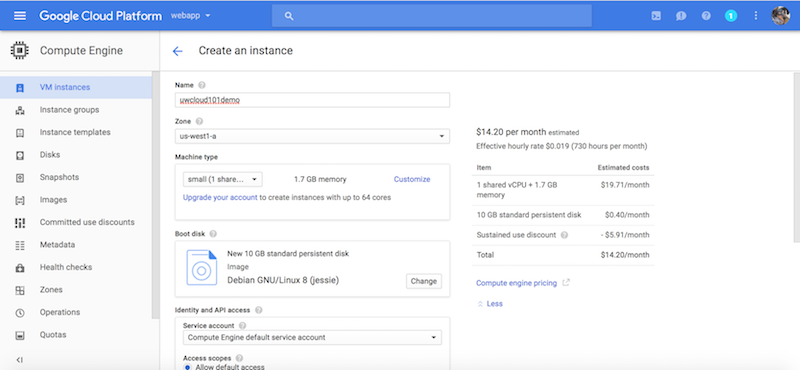800x370 pixels.
Task: Click the Compute Engine chip icon
Action: 20,51
